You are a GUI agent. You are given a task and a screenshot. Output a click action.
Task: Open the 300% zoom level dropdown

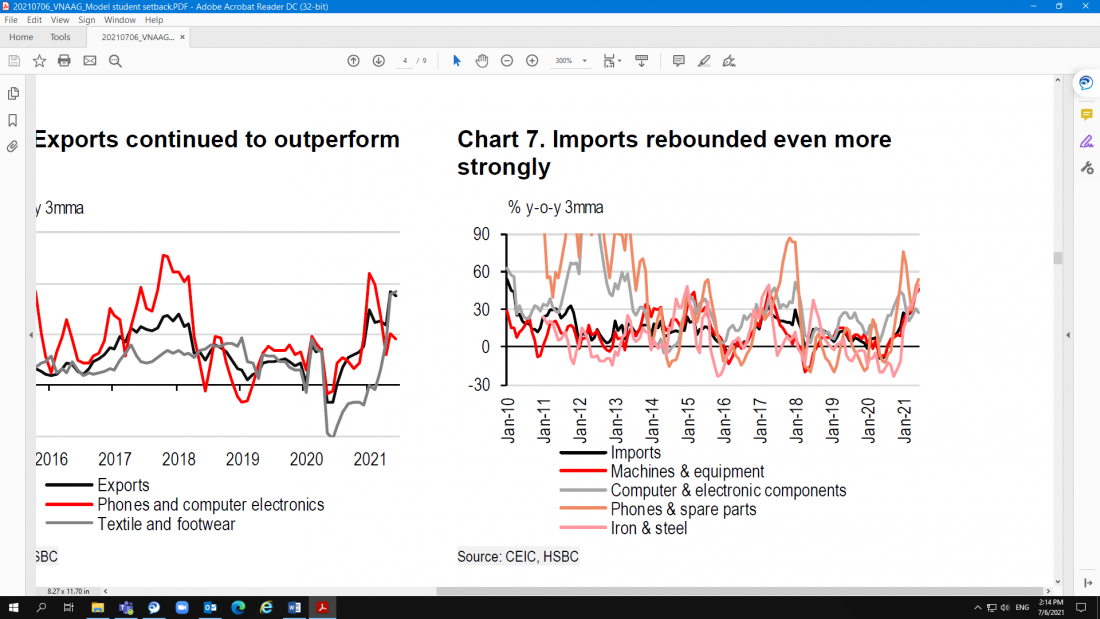tap(585, 61)
